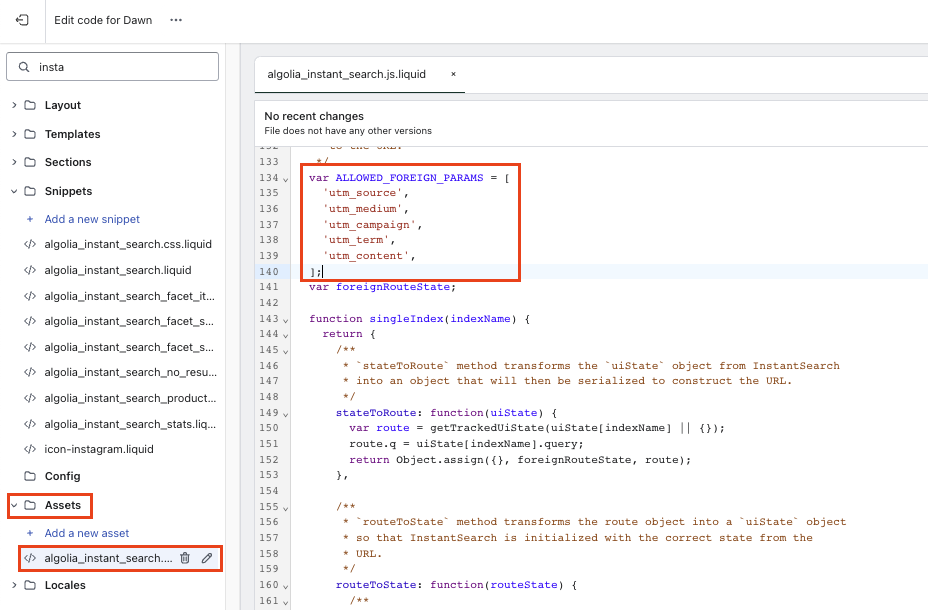Click 'var foreignRouteState;' line
Screen dimensions: 928x610
(x=382, y=287)
